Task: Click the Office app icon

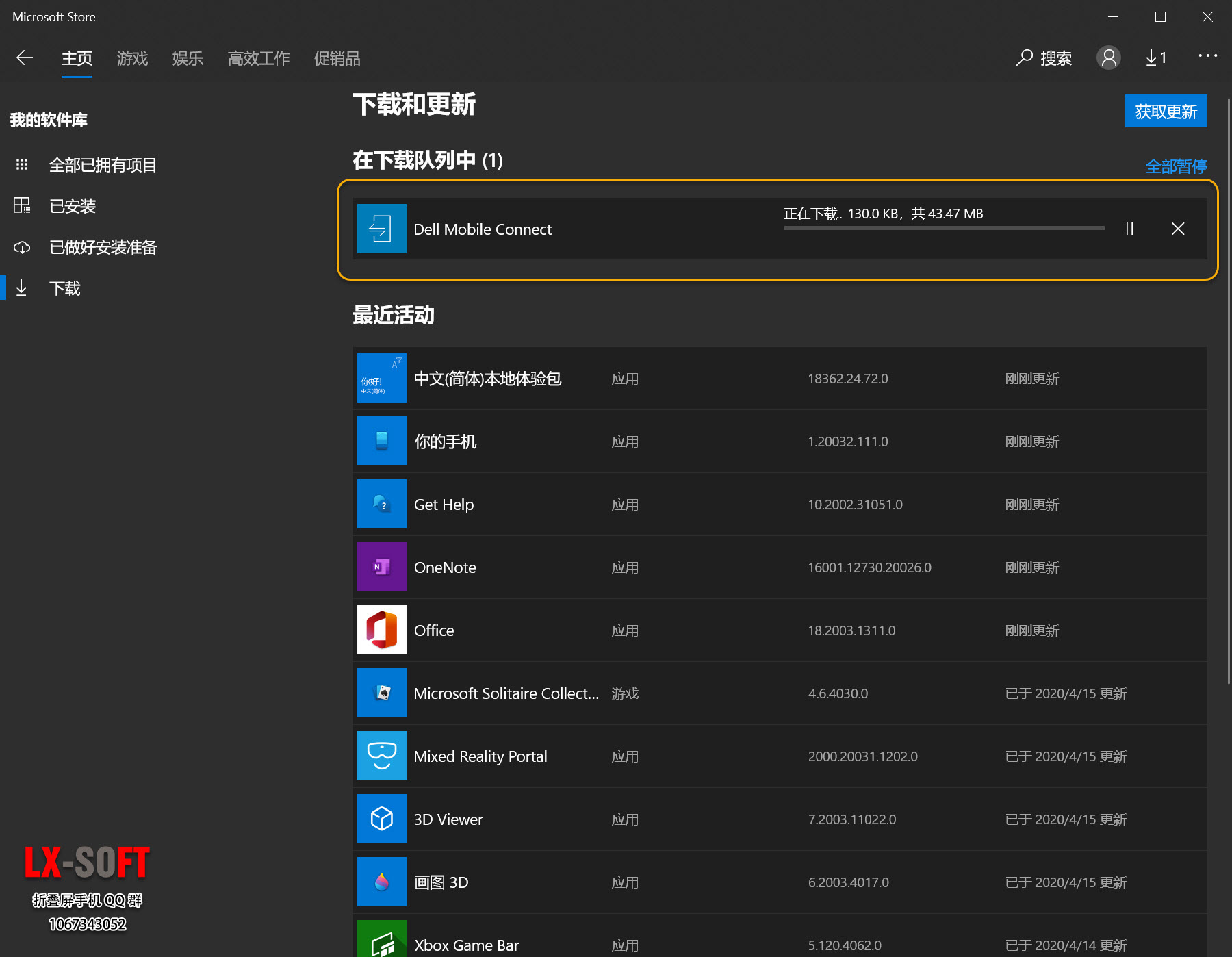Action: [382, 630]
